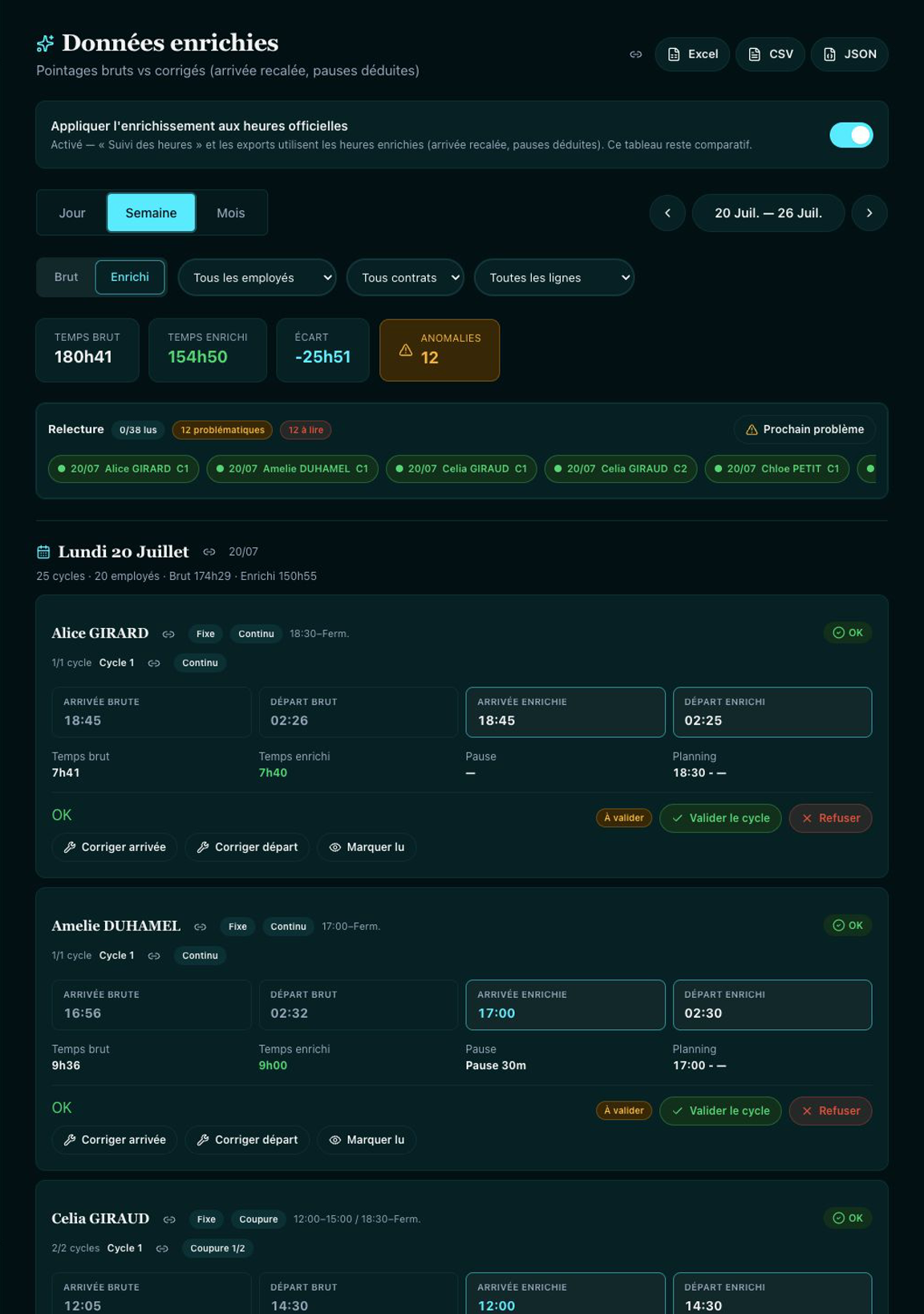Validate Alice GIRARD's cycle
The width and height of the screenshot is (924, 1314).
(x=720, y=818)
